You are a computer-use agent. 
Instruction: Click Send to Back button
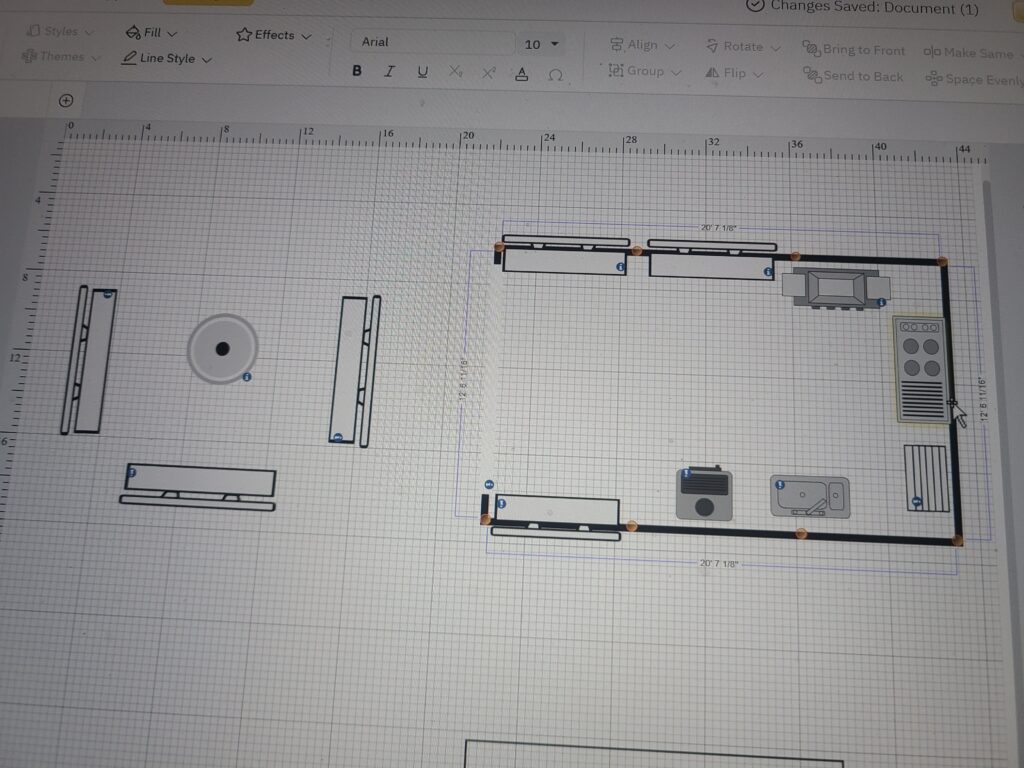(853, 76)
